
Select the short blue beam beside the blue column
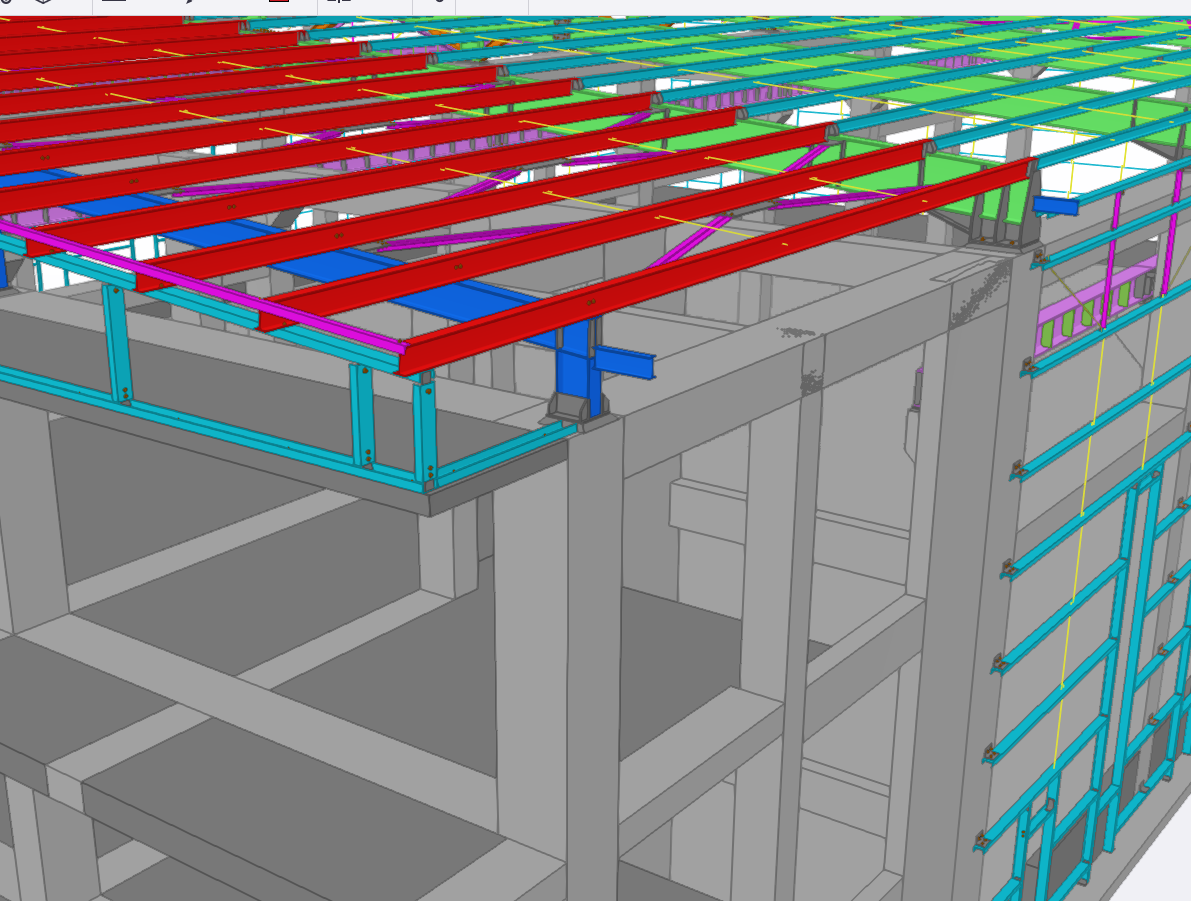(x=626, y=362)
